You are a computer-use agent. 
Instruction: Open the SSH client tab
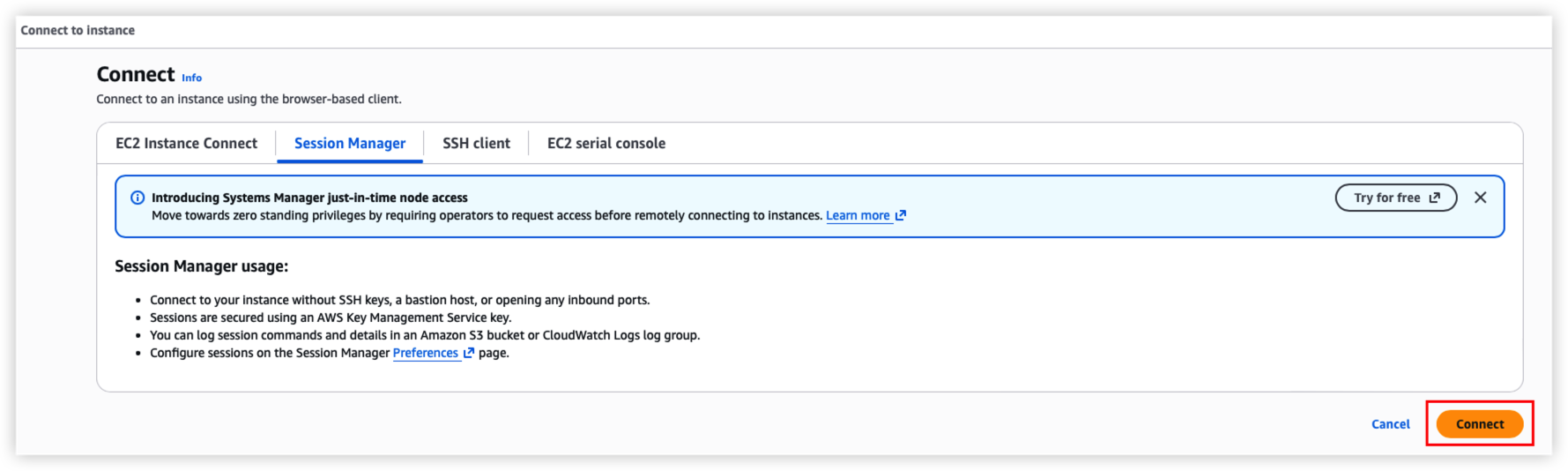click(476, 143)
